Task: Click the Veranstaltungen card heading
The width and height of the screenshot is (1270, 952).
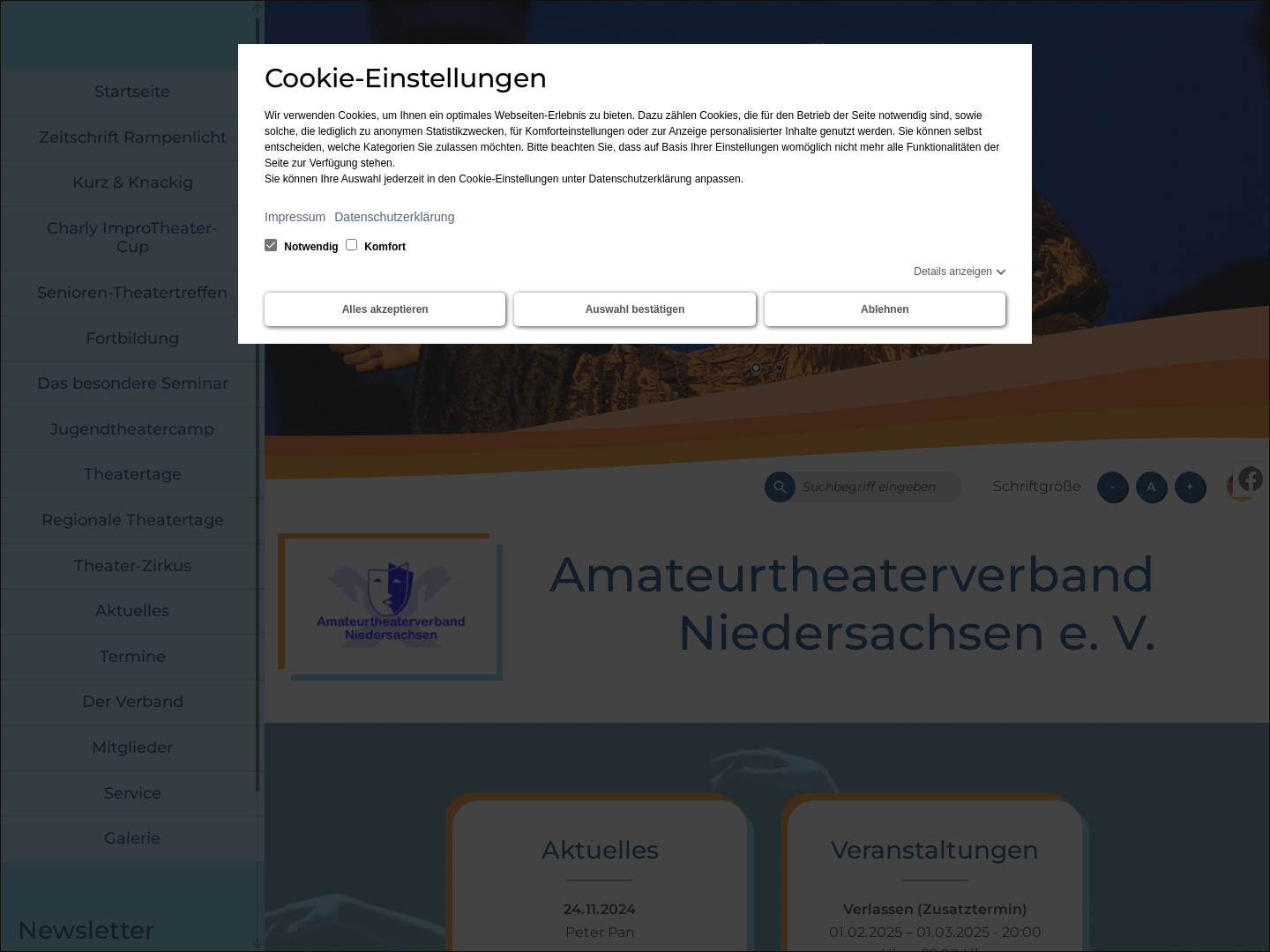Action: tap(935, 850)
